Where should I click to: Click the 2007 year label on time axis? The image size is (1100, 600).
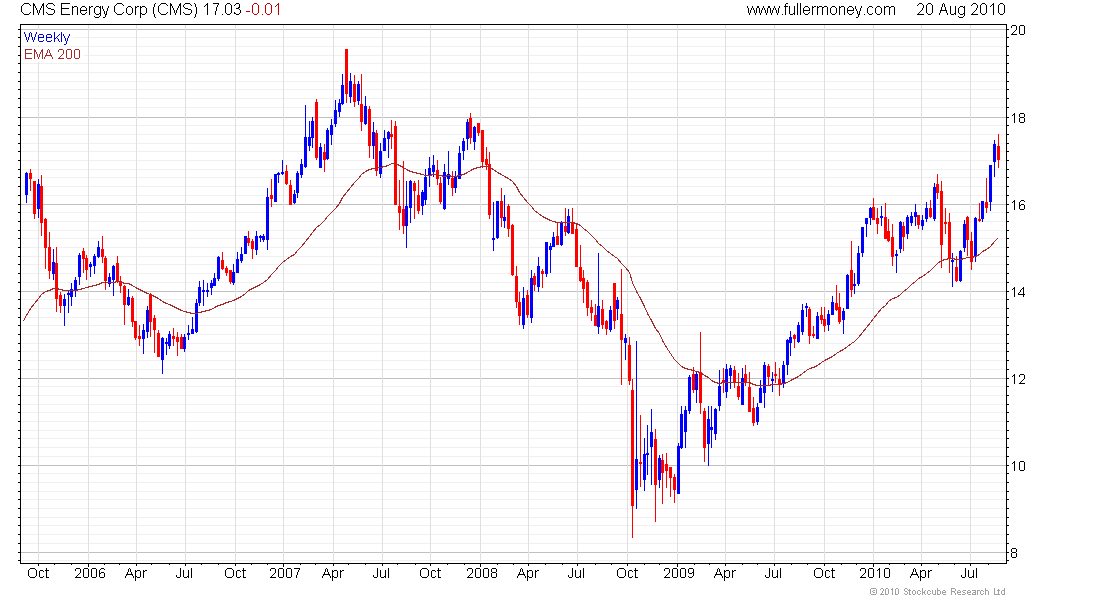point(285,573)
